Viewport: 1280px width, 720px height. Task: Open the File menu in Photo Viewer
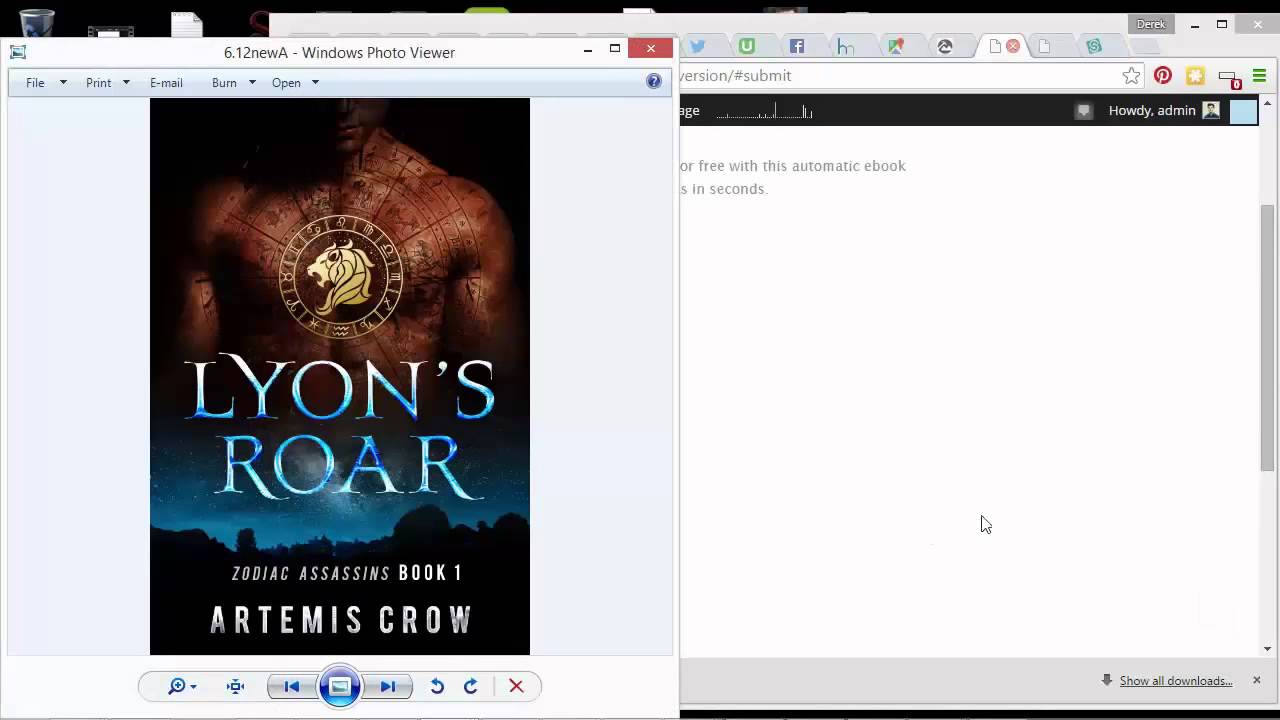pos(35,83)
